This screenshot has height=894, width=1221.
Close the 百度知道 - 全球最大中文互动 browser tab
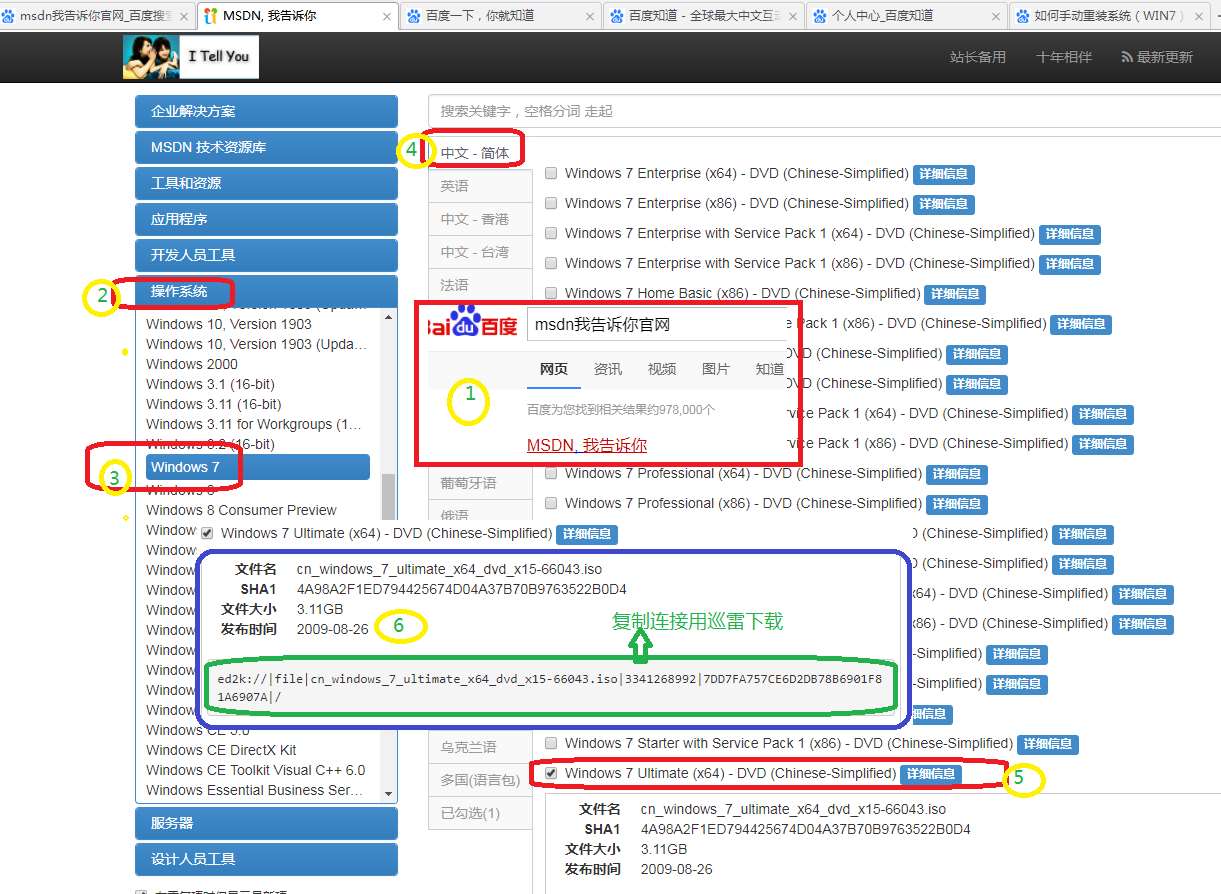click(x=793, y=16)
